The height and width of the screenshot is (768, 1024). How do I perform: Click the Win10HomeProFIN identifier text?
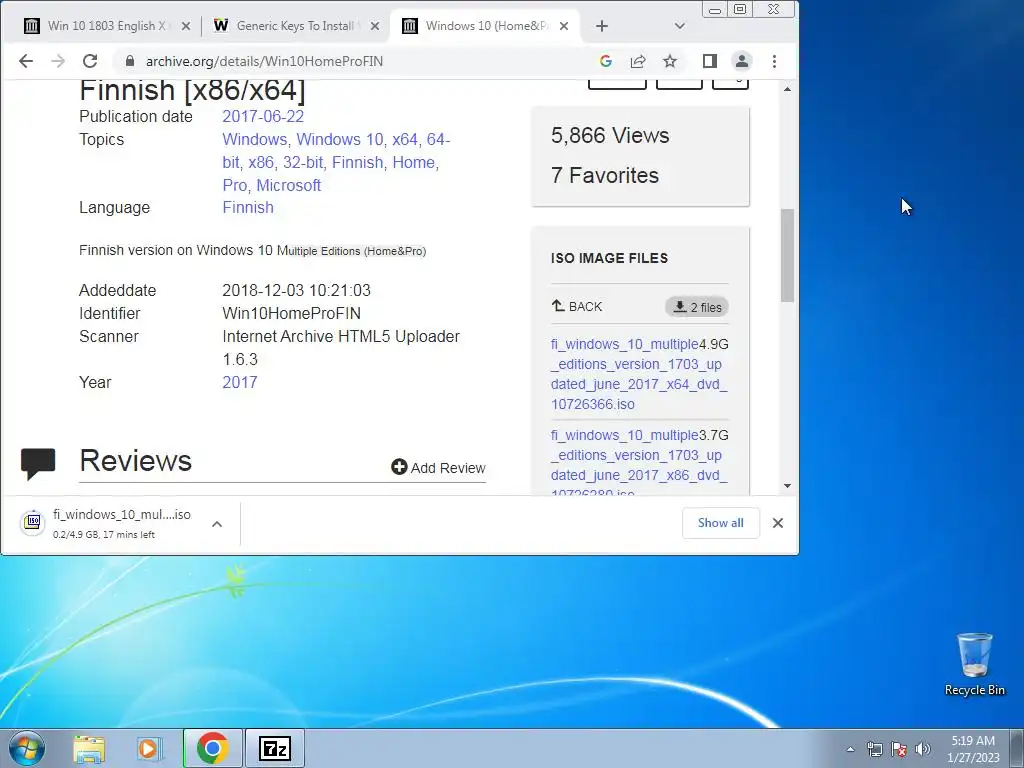[291, 313]
